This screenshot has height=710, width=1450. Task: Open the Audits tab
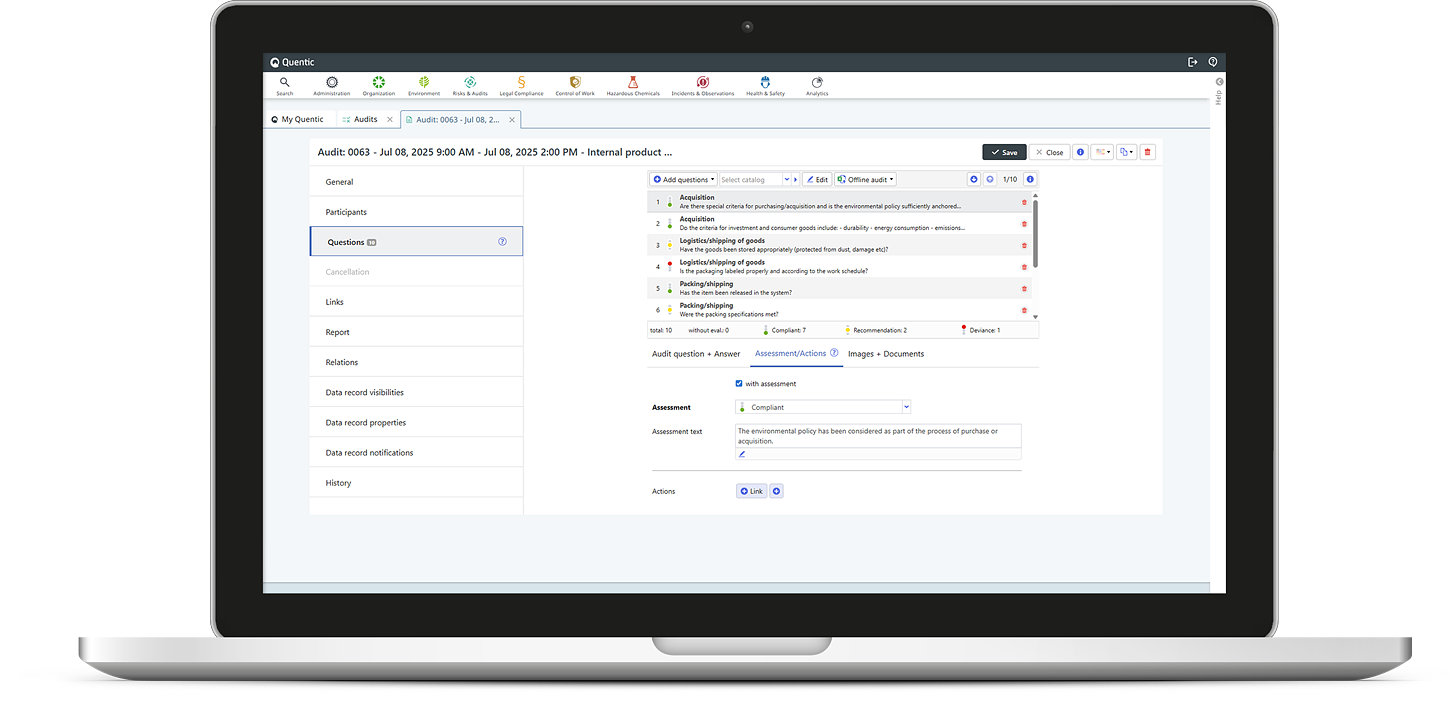(x=367, y=118)
